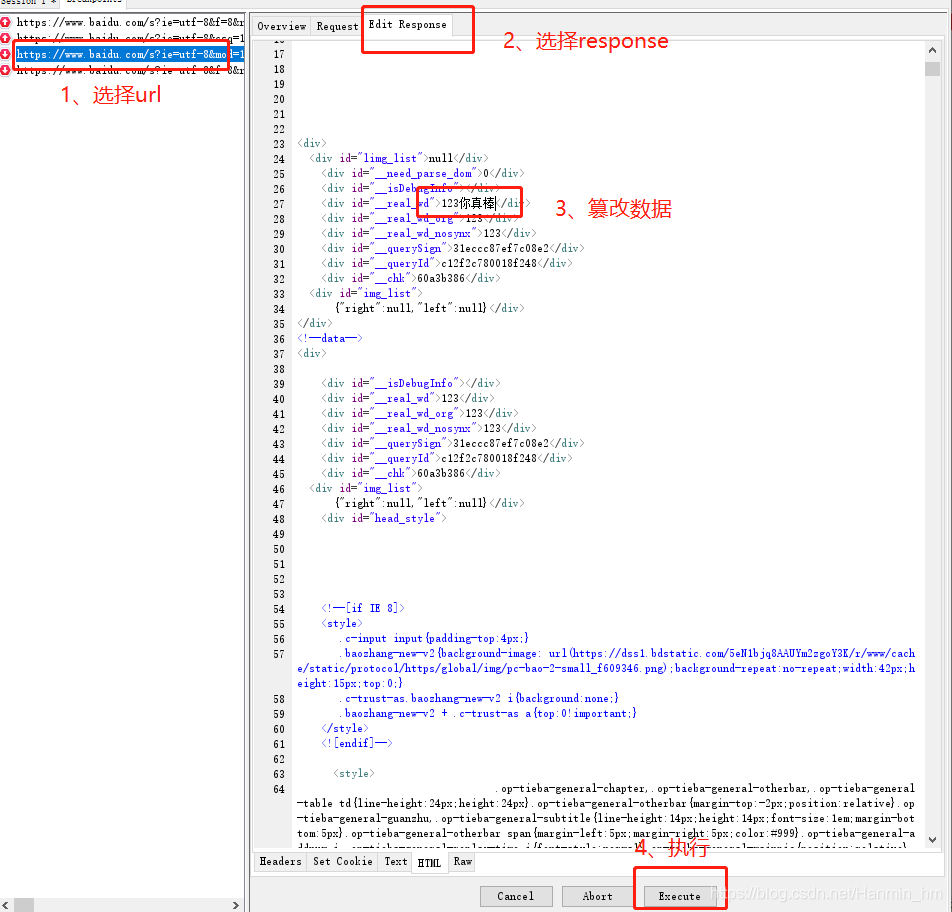Click the '<style>' tag on line 63
The height and width of the screenshot is (912, 952).
(354, 774)
